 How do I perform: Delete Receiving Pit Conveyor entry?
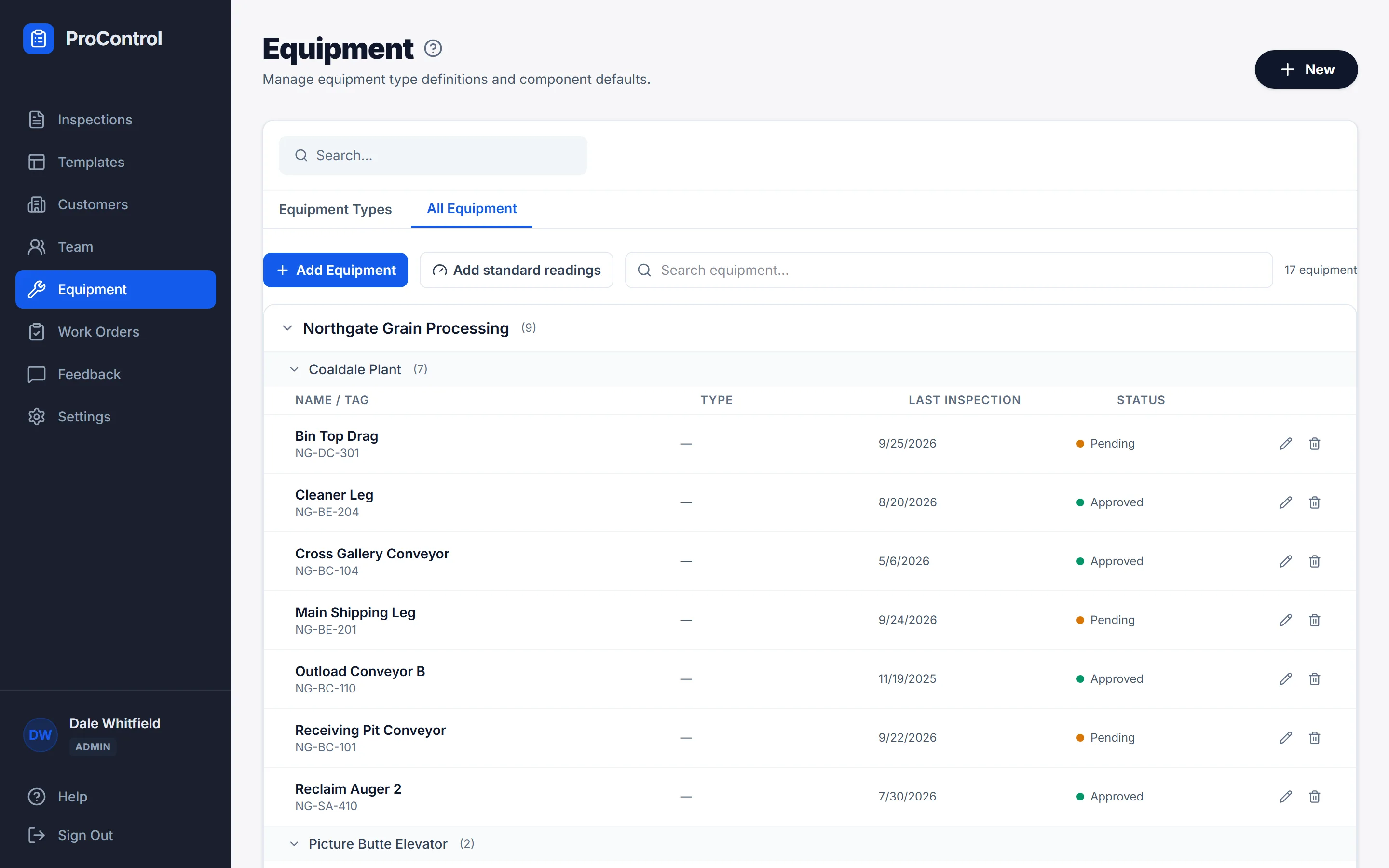[x=1314, y=738]
